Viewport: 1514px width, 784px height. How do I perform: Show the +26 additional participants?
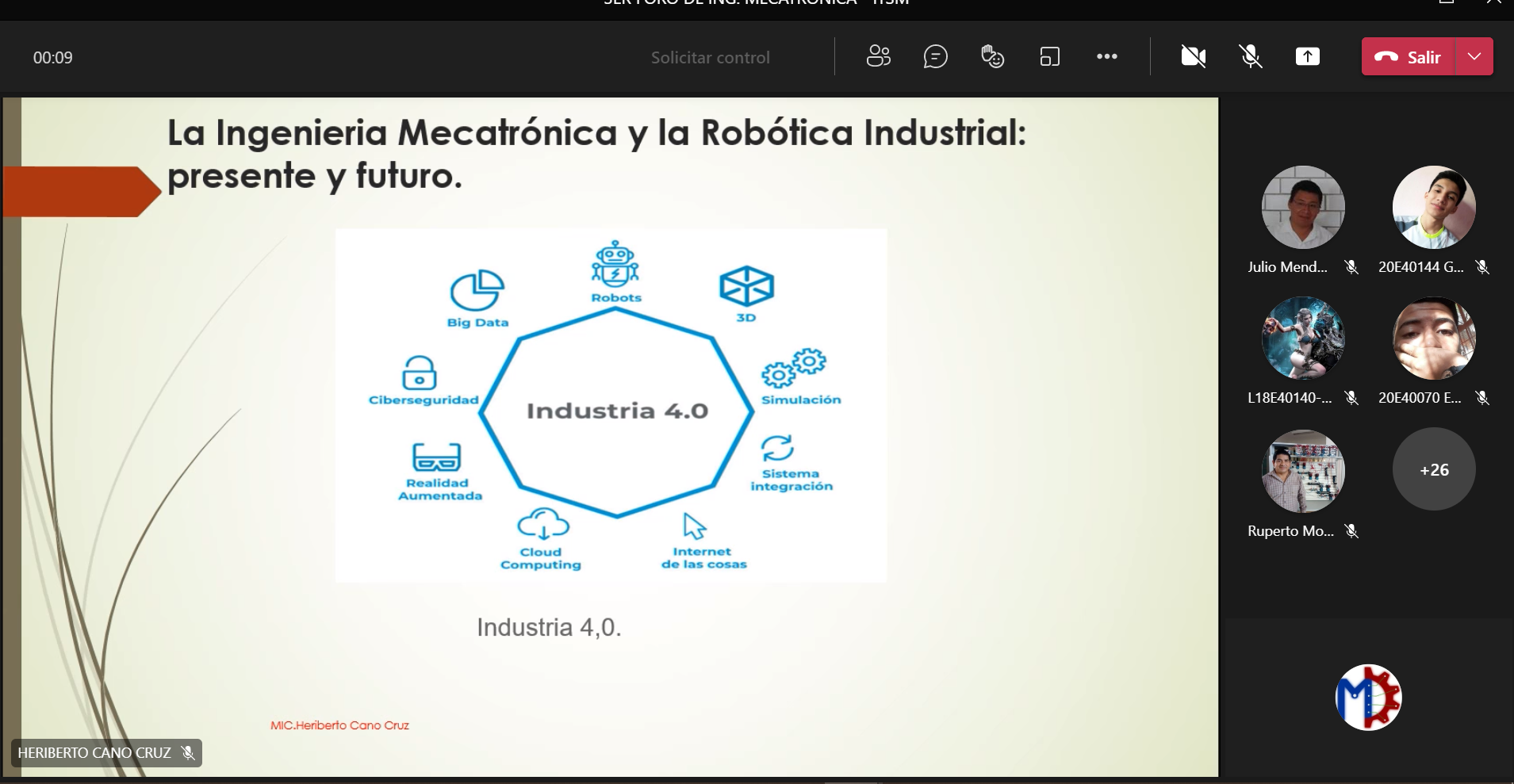click(x=1434, y=469)
